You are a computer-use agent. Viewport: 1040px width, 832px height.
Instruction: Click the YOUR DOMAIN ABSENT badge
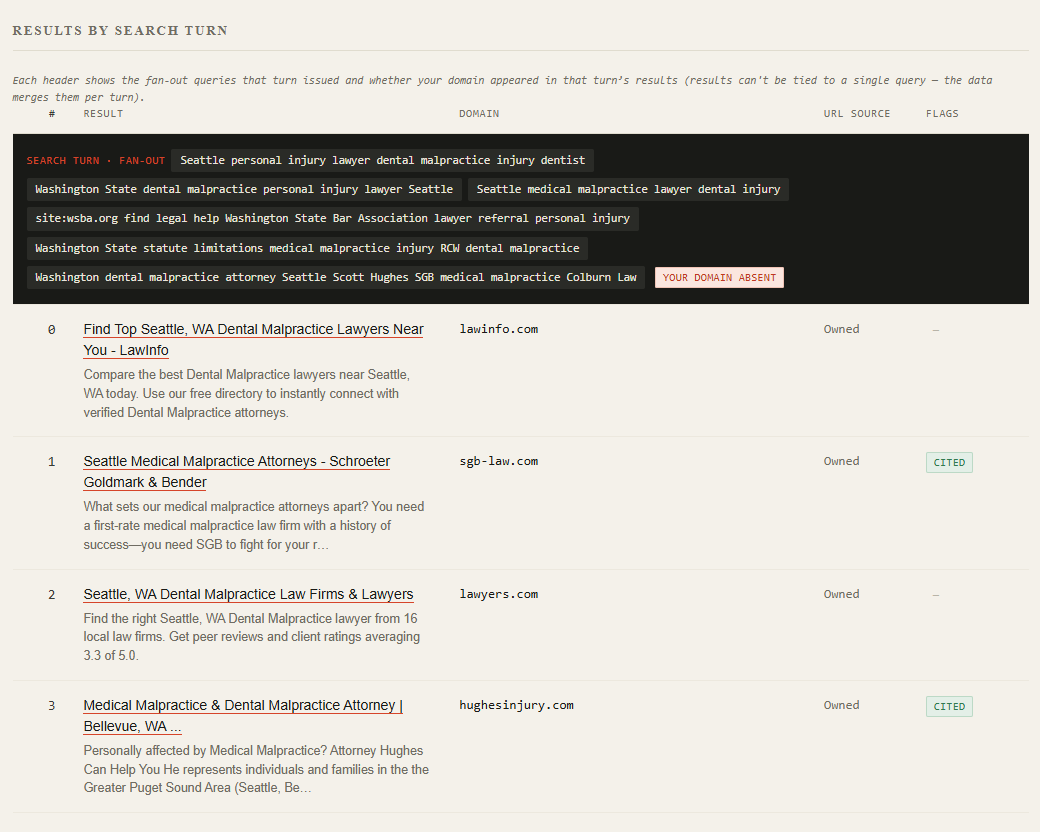coord(719,277)
